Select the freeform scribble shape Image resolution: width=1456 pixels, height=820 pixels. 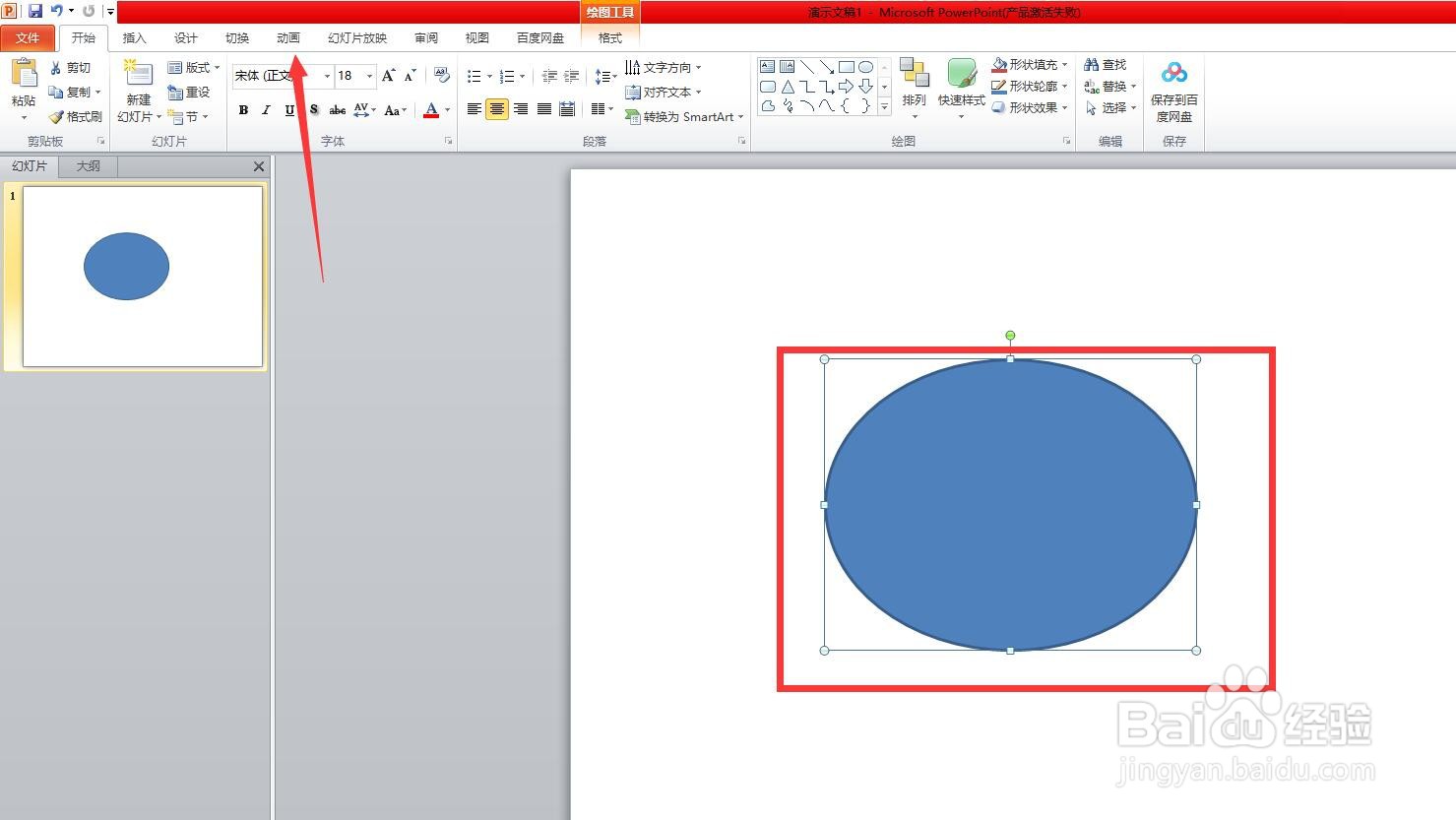(788, 106)
